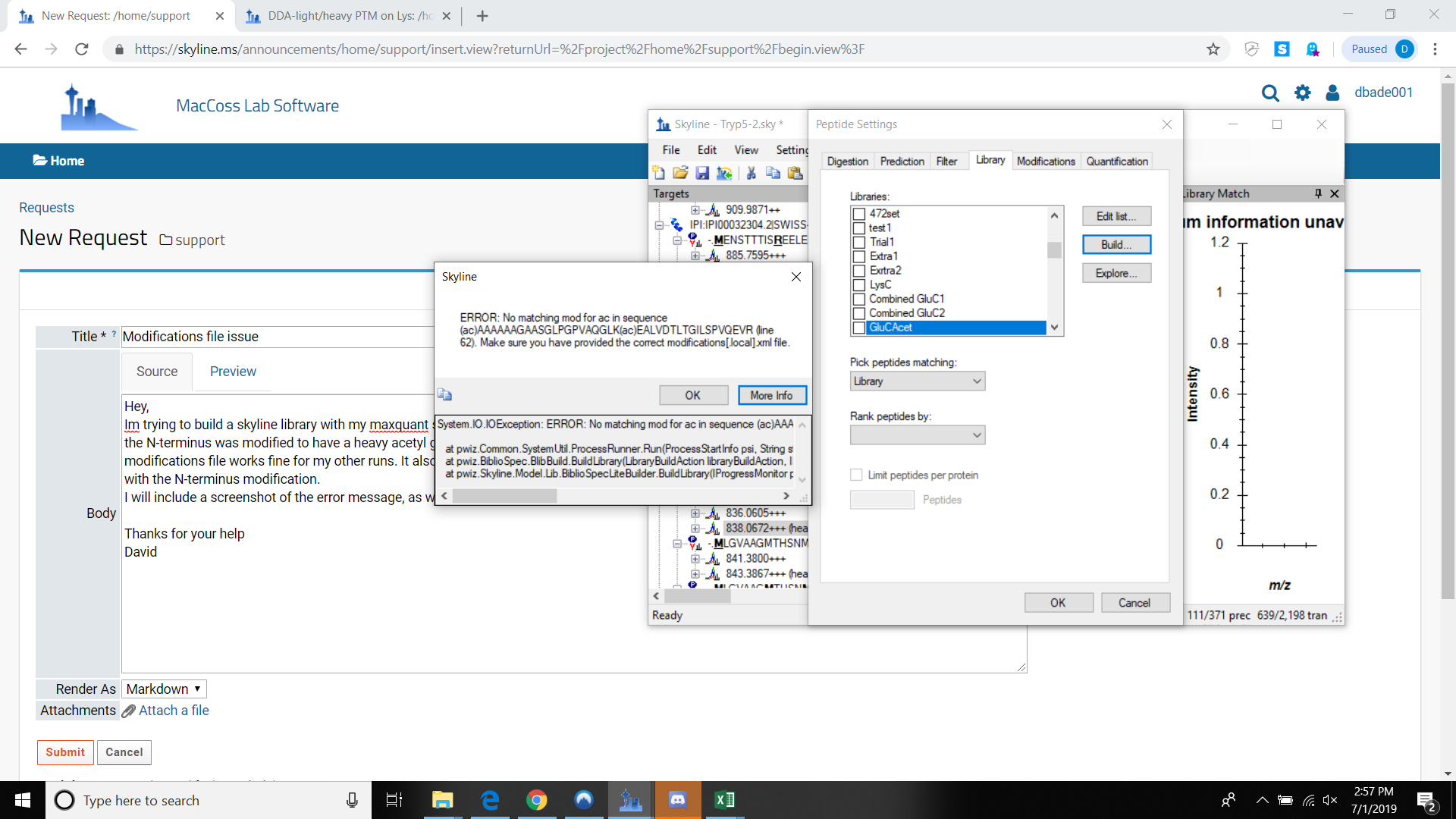This screenshot has width=1456, height=819.
Task: Check the GluCAcet library checkbox
Action: pos(859,328)
